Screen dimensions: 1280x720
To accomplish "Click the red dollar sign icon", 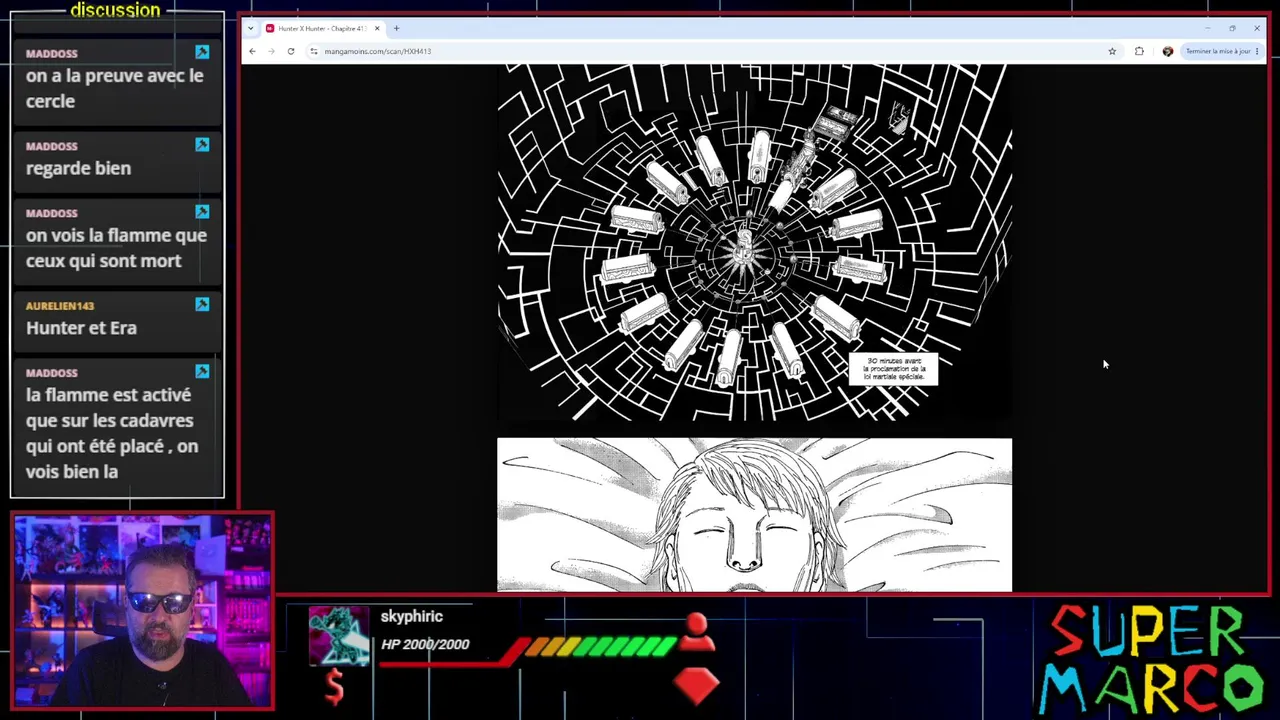I will coord(335,687).
